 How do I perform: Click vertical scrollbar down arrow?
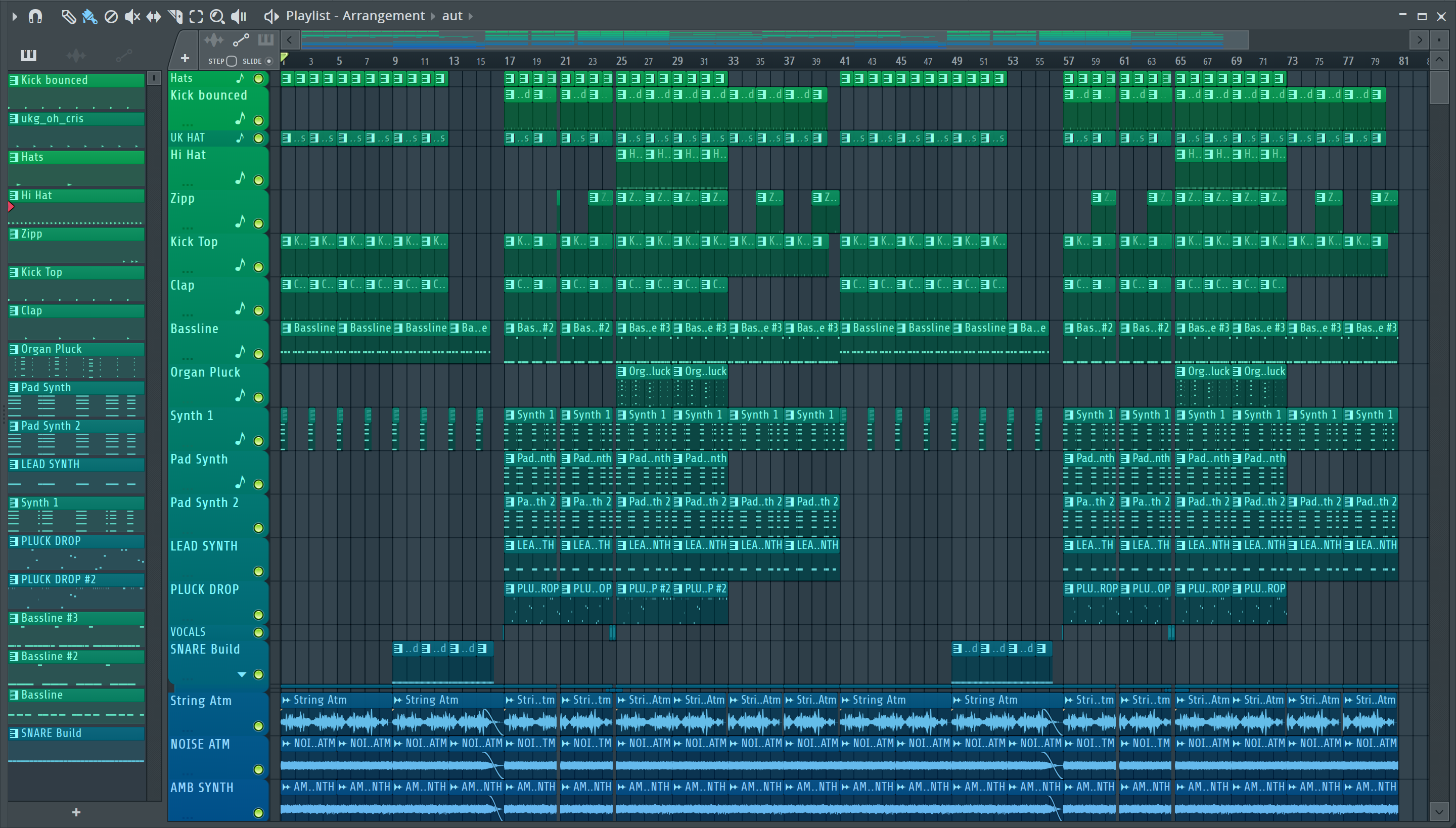click(1439, 812)
